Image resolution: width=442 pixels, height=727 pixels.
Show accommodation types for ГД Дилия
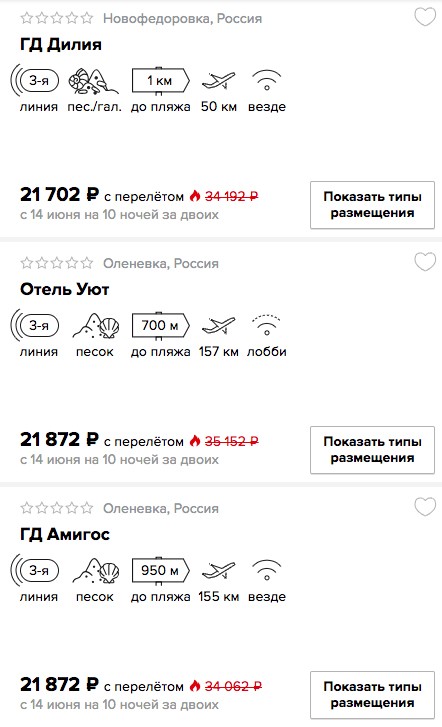tap(372, 205)
